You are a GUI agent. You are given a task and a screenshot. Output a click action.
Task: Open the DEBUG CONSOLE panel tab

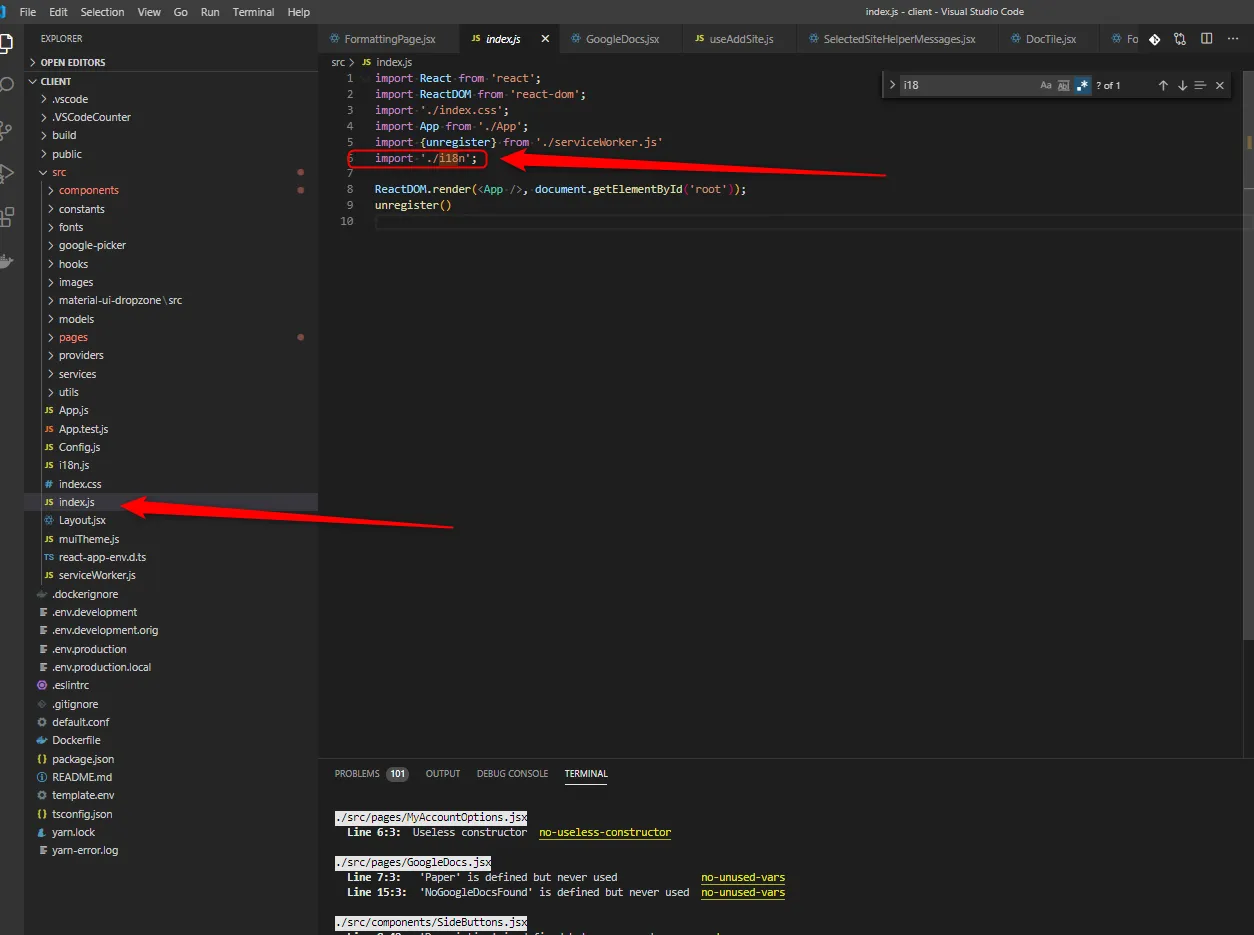[512, 774]
